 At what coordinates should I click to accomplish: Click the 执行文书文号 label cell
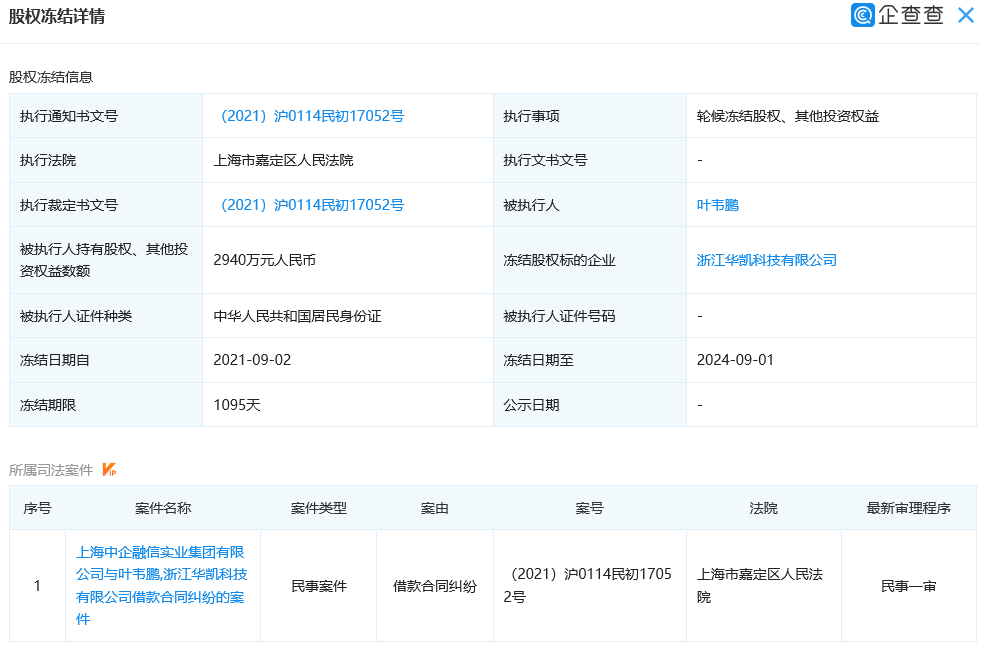(590, 160)
